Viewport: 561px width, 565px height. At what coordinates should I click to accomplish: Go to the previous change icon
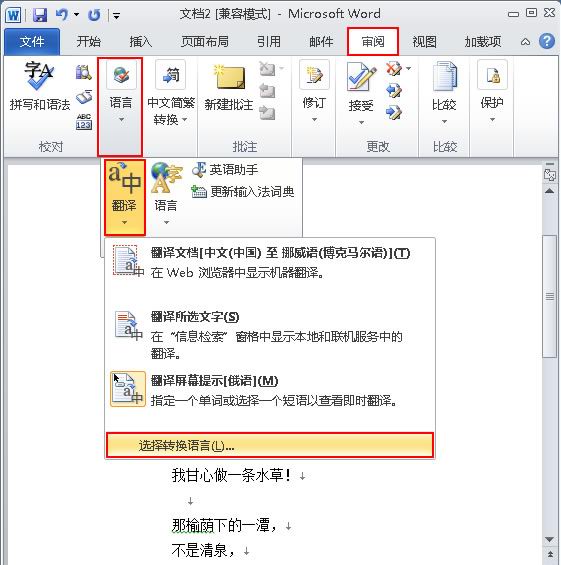tap(393, 90)
